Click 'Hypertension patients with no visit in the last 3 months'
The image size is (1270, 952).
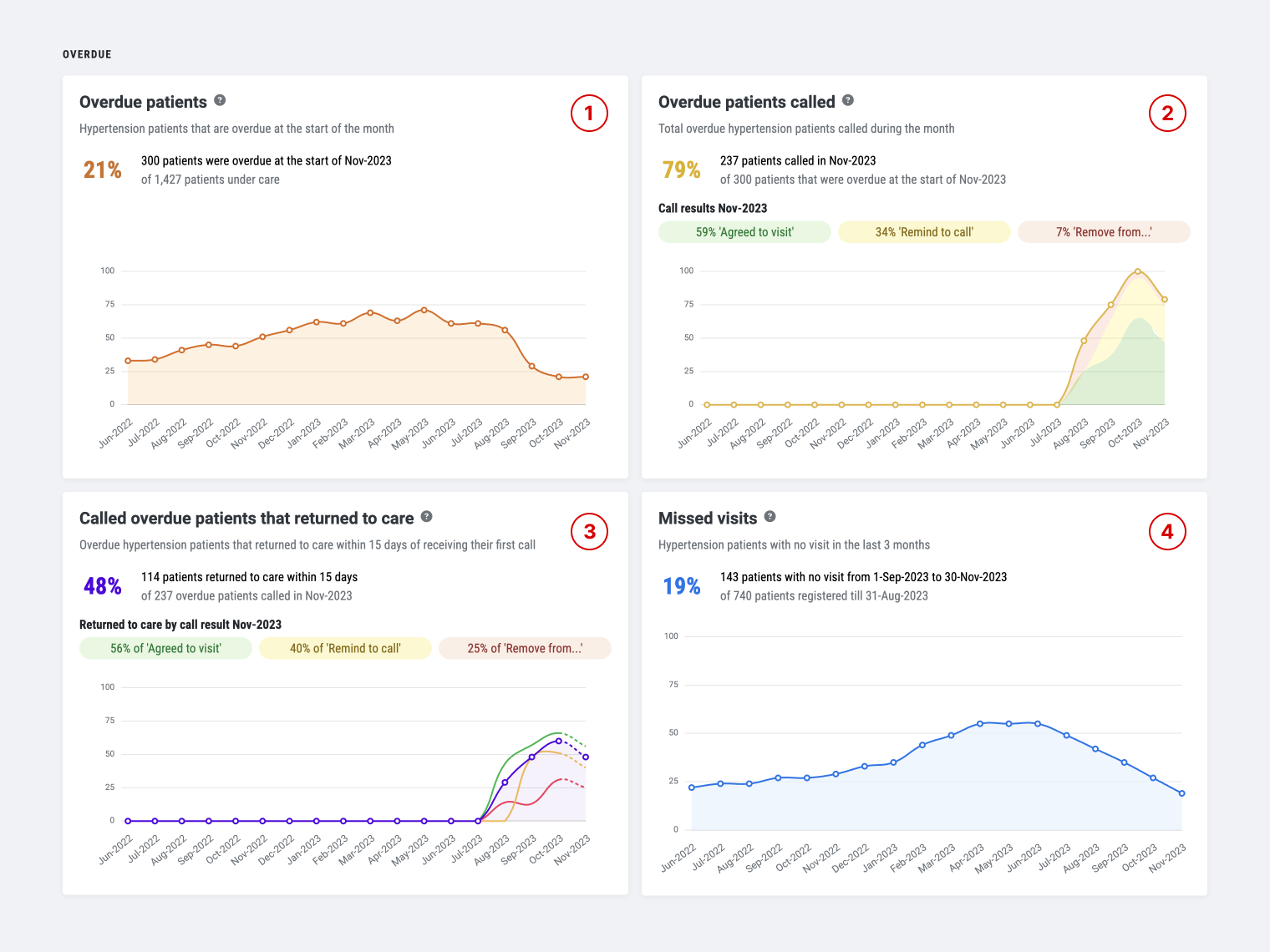[x=794, y=544]
